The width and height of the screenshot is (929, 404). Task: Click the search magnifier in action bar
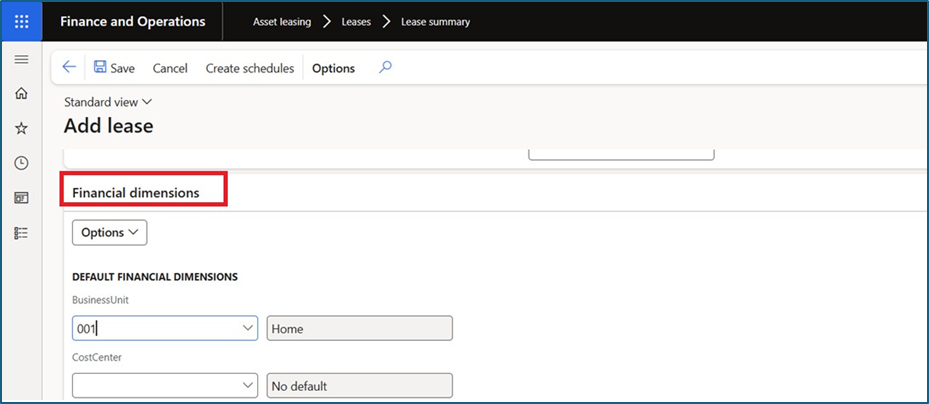click(x=385, y=68)
